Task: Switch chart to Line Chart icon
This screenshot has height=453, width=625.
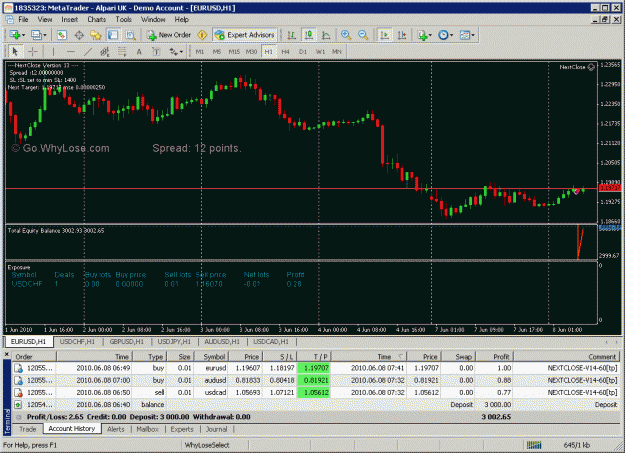Action: (x=326, y=35)
